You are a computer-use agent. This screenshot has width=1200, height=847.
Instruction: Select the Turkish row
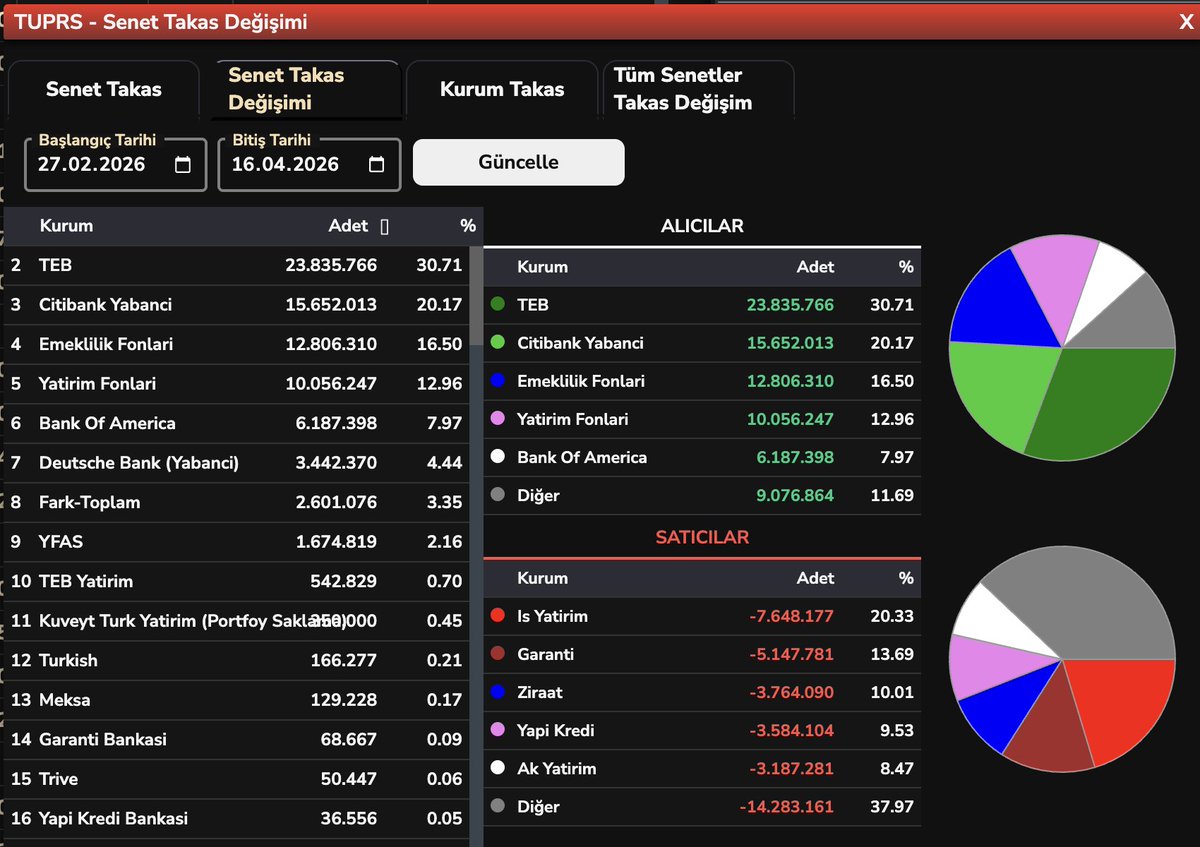click(x=237, y=660)
